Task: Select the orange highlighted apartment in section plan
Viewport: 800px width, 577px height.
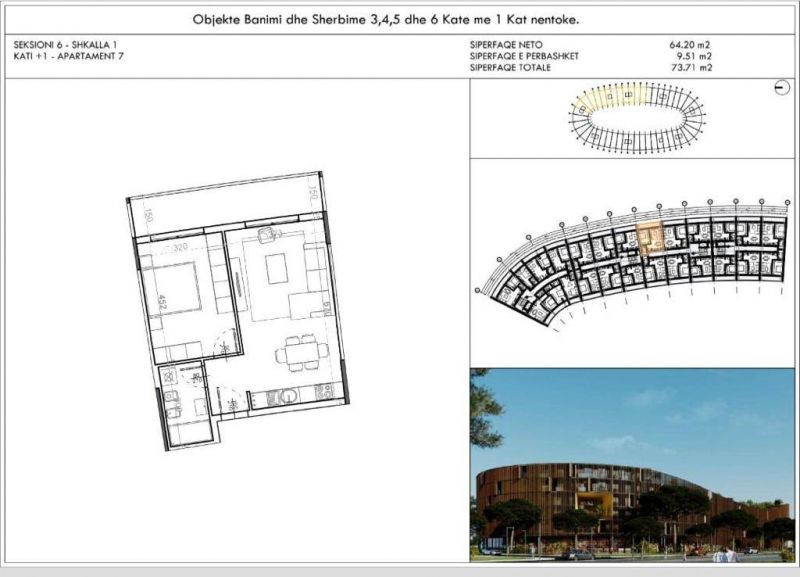Action: tap(650, 238)
